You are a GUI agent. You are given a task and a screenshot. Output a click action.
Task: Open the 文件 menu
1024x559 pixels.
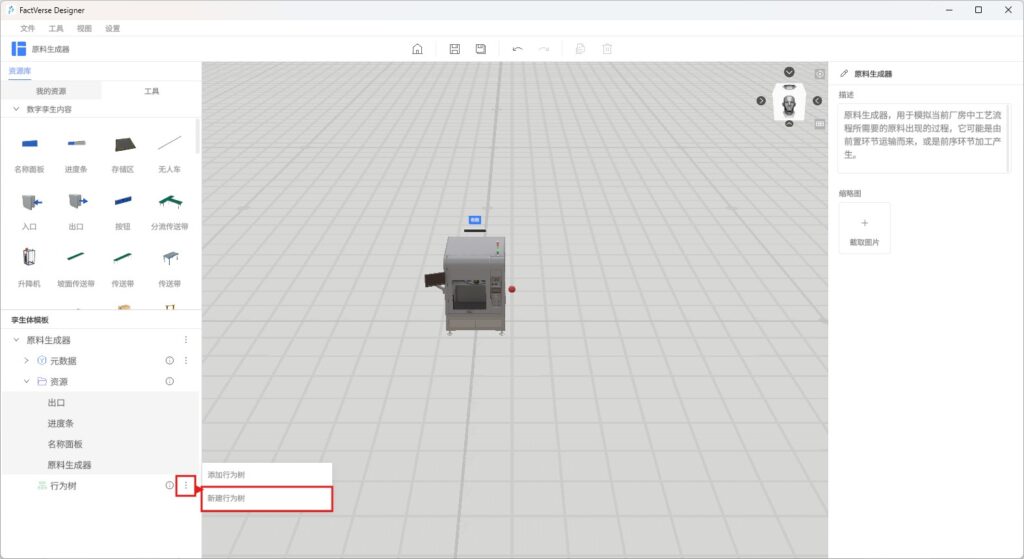tap(27, 29)
